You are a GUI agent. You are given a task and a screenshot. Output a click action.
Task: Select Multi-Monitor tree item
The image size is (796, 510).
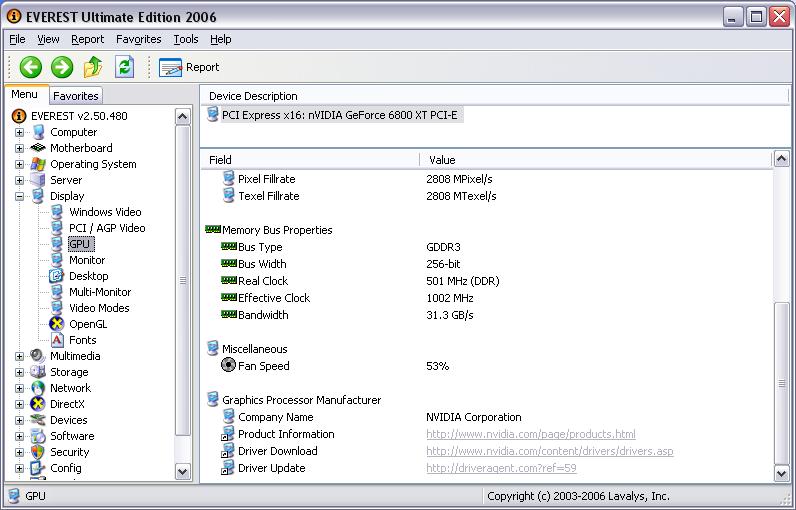(100, 292)
